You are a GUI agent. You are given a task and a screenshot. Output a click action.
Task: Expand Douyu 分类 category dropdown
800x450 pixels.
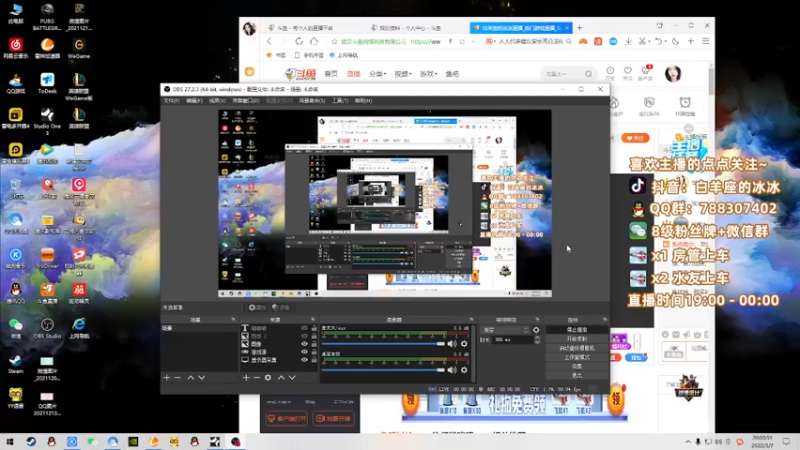[378, 74]
